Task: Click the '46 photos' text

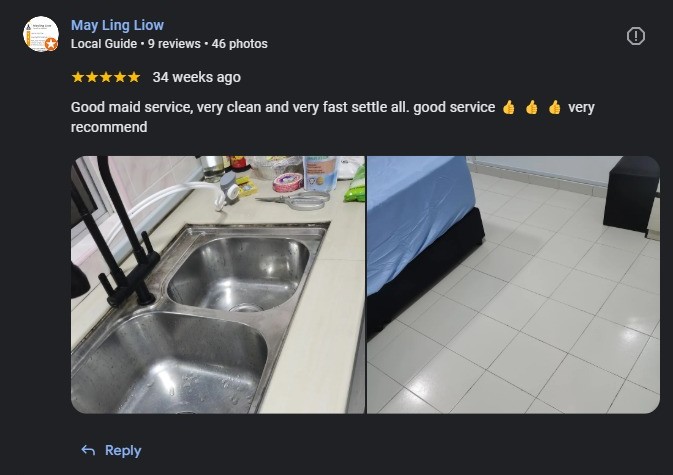Action: pos(239,44)
